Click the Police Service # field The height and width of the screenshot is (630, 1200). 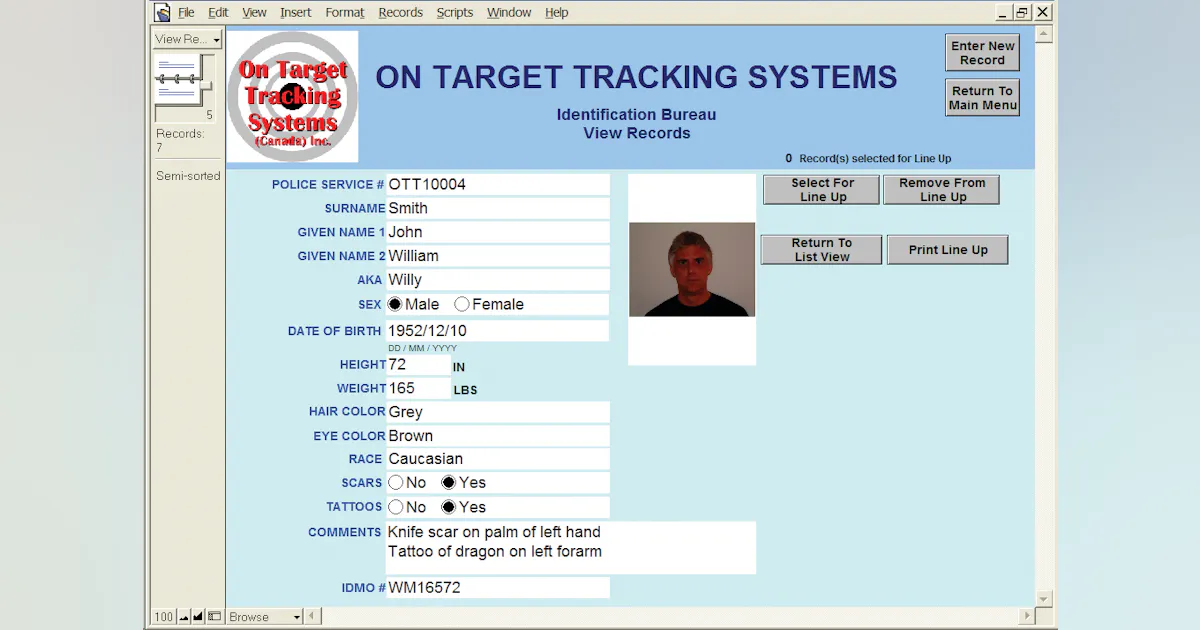click(498, 185)
